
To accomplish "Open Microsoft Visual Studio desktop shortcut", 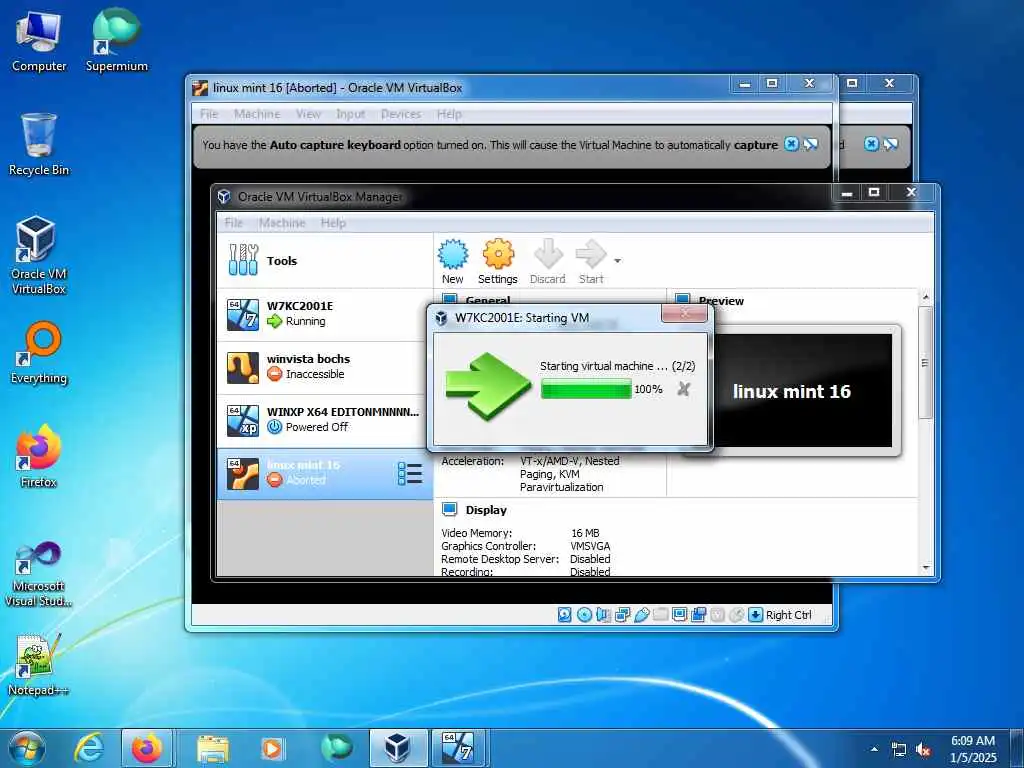I will coord(39,575).
